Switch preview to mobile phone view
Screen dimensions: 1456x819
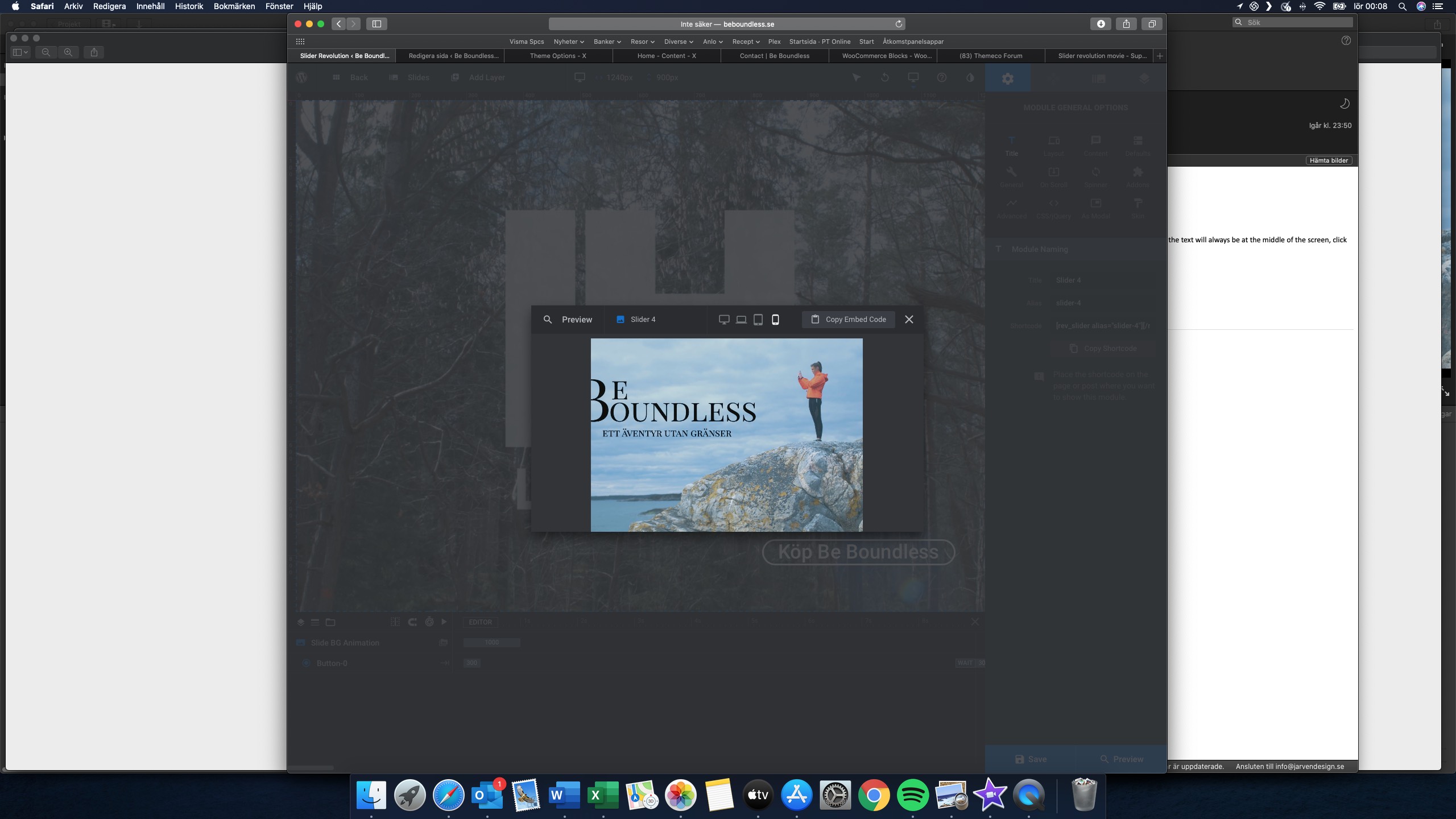pyautogui.click(x=775, y=320)
